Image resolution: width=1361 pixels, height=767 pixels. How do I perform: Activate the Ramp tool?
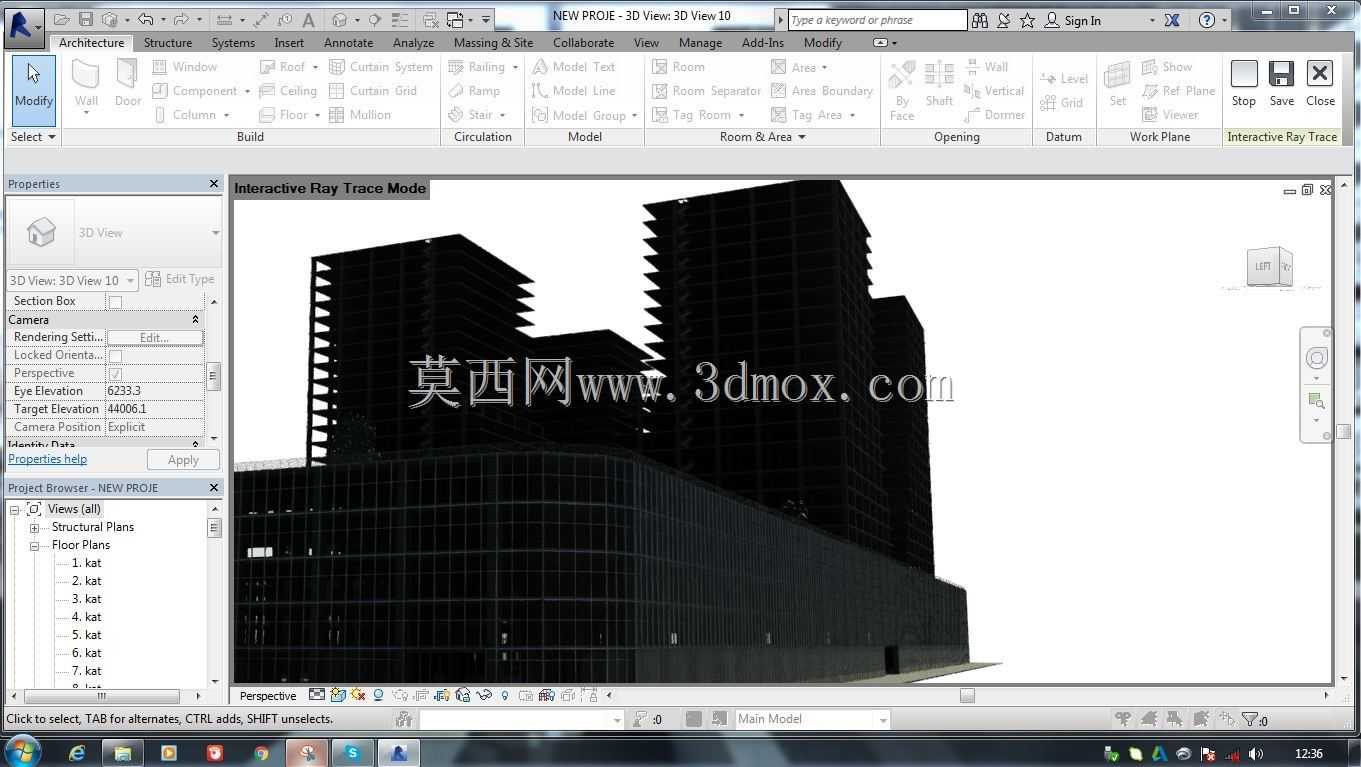click(x=474, y=91)
